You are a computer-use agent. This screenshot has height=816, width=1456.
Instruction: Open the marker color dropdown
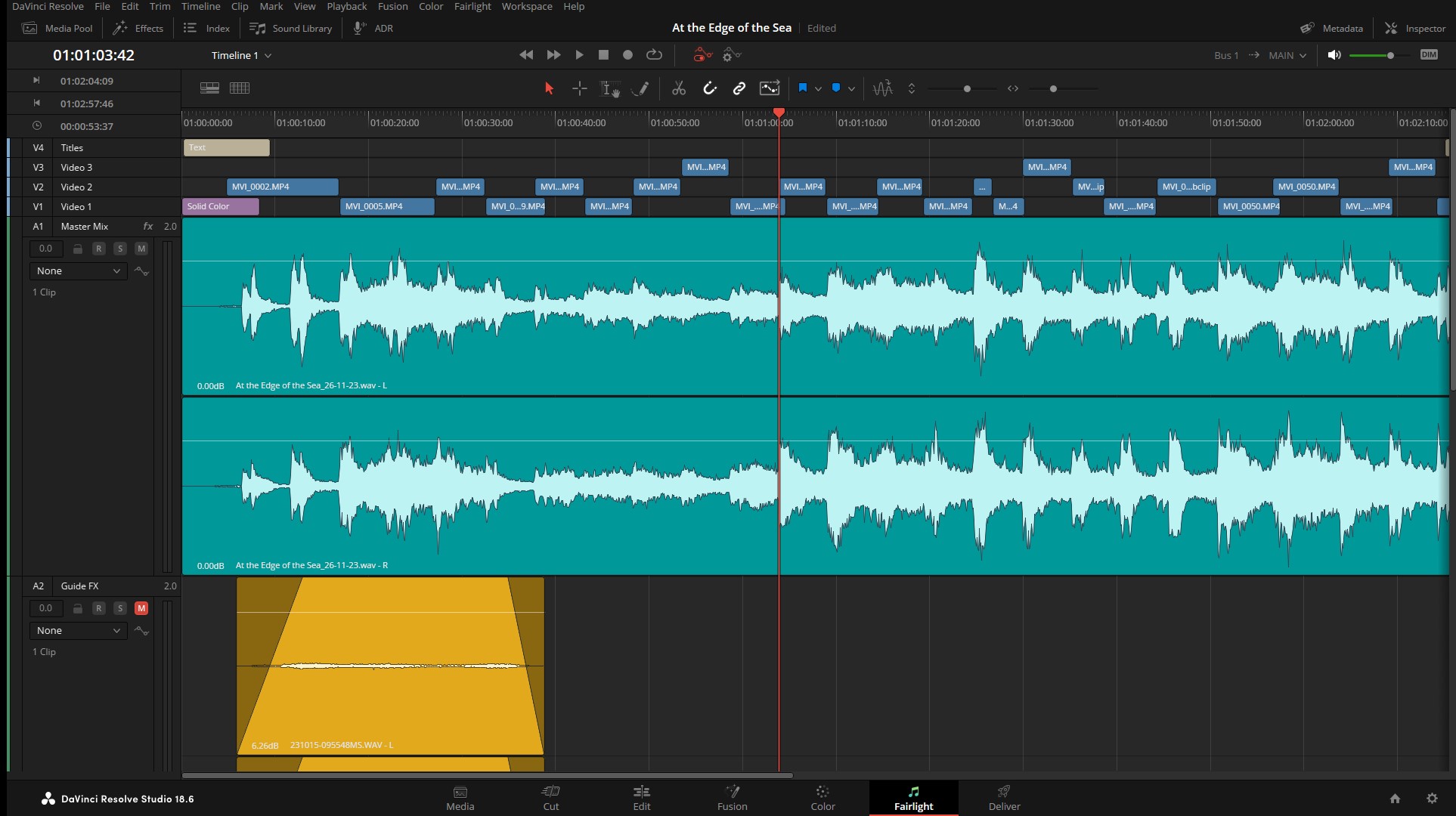(851, 89)
